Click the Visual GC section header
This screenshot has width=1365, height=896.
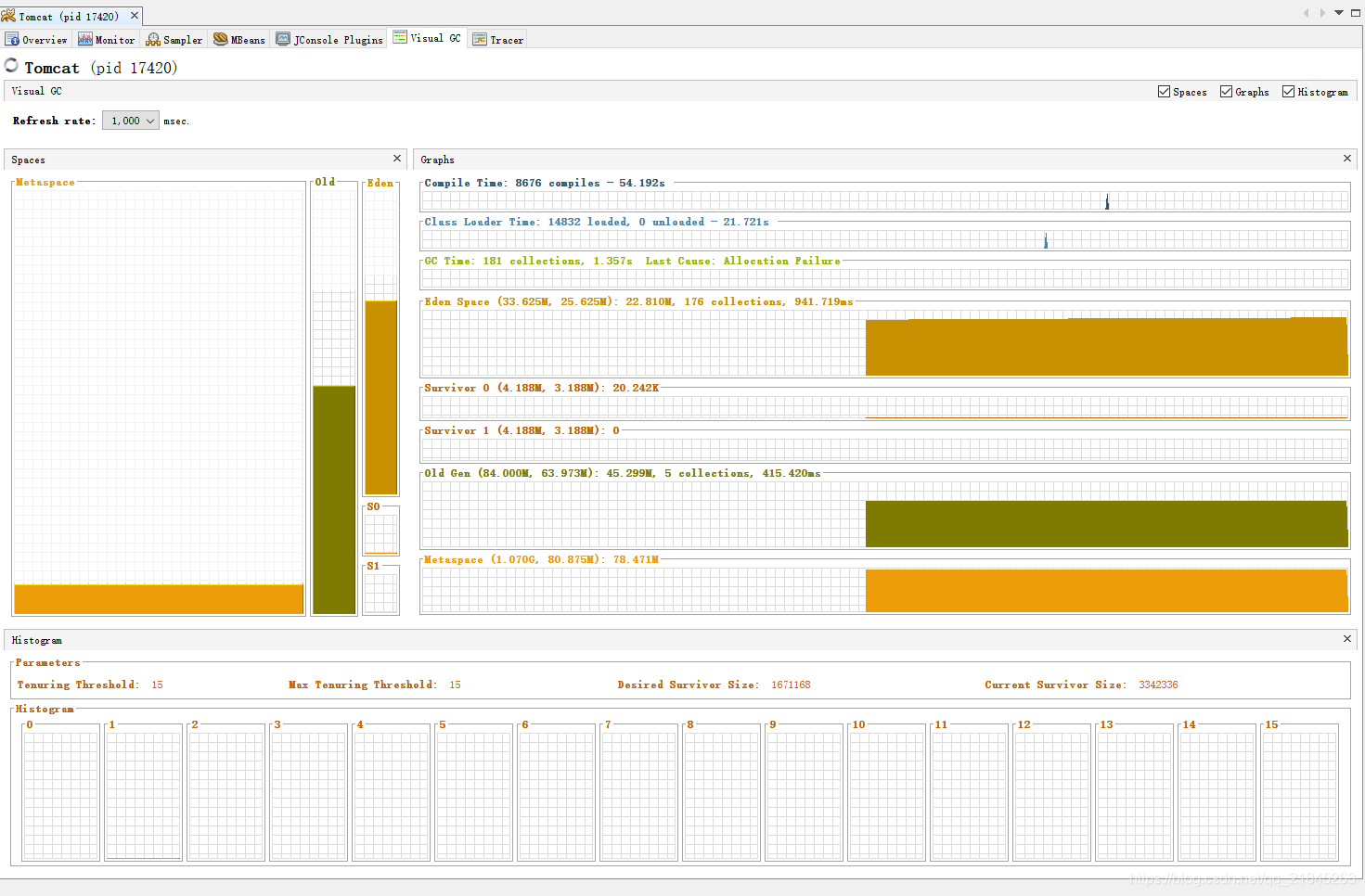coord(36,91)
